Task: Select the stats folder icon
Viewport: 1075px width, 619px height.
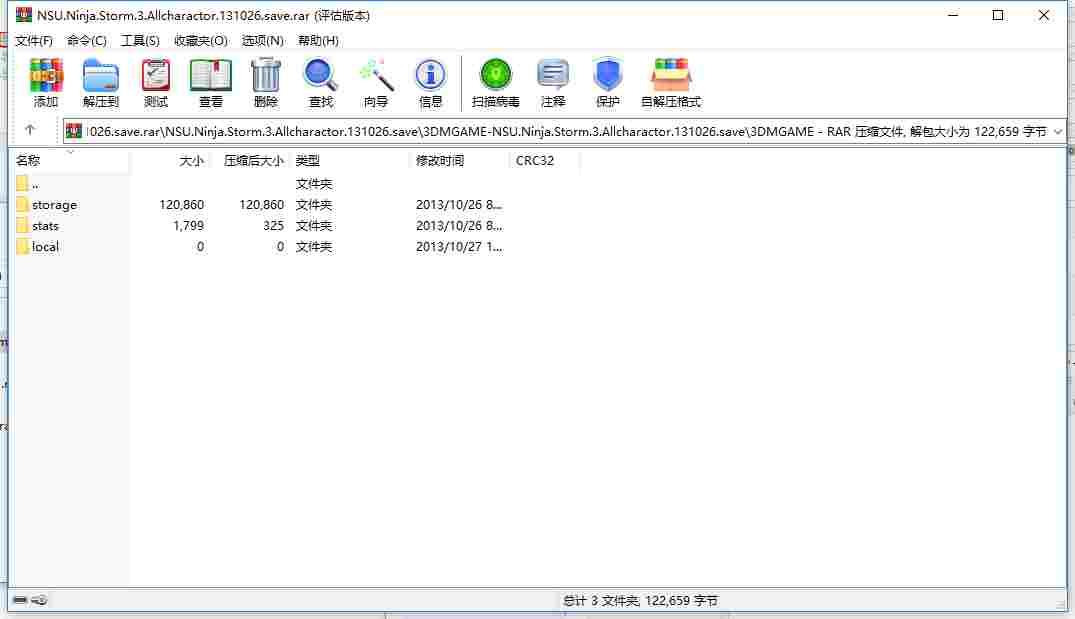Action: point(22,226)
